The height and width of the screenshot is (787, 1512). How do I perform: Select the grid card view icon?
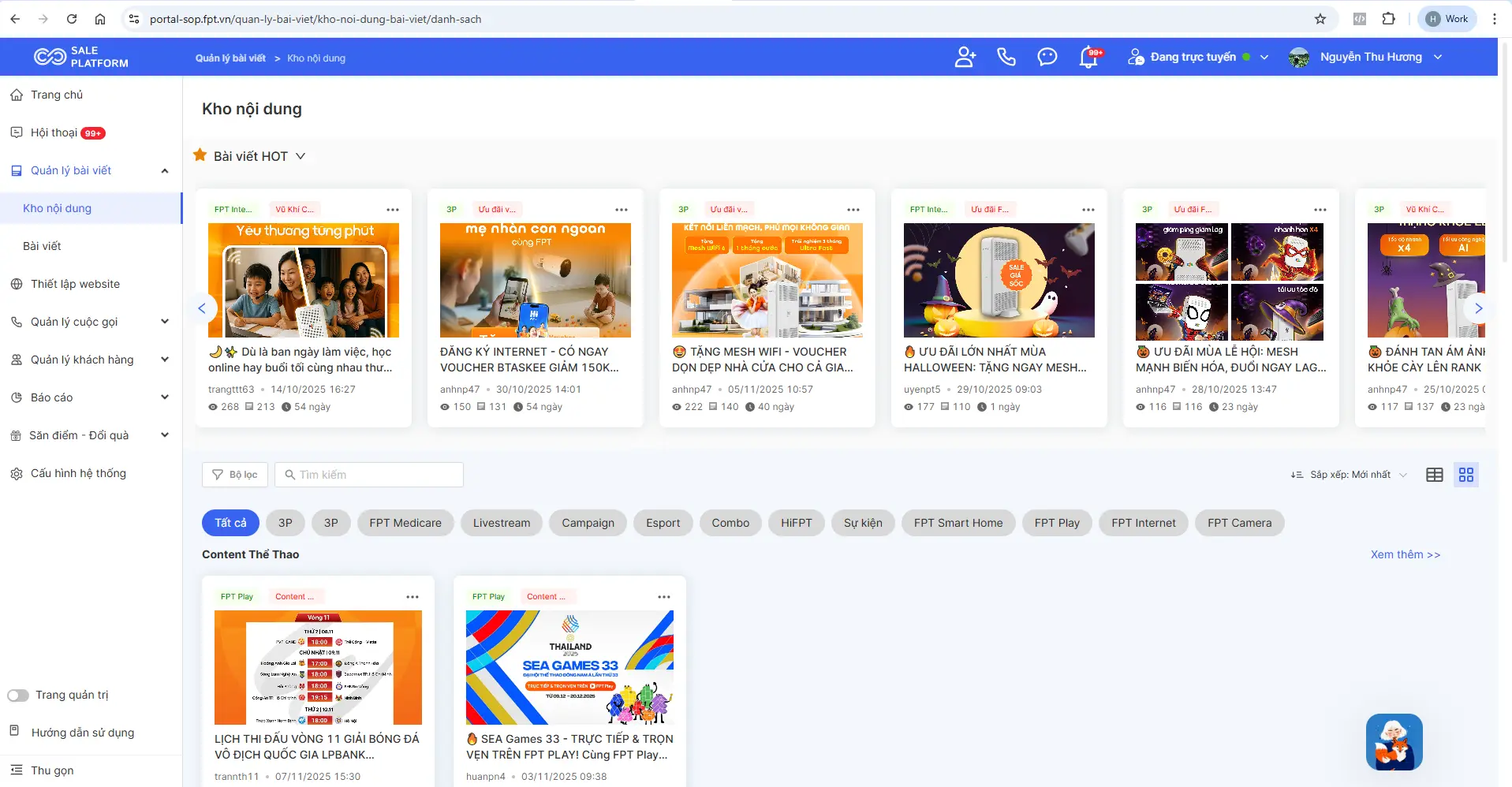1465,475
